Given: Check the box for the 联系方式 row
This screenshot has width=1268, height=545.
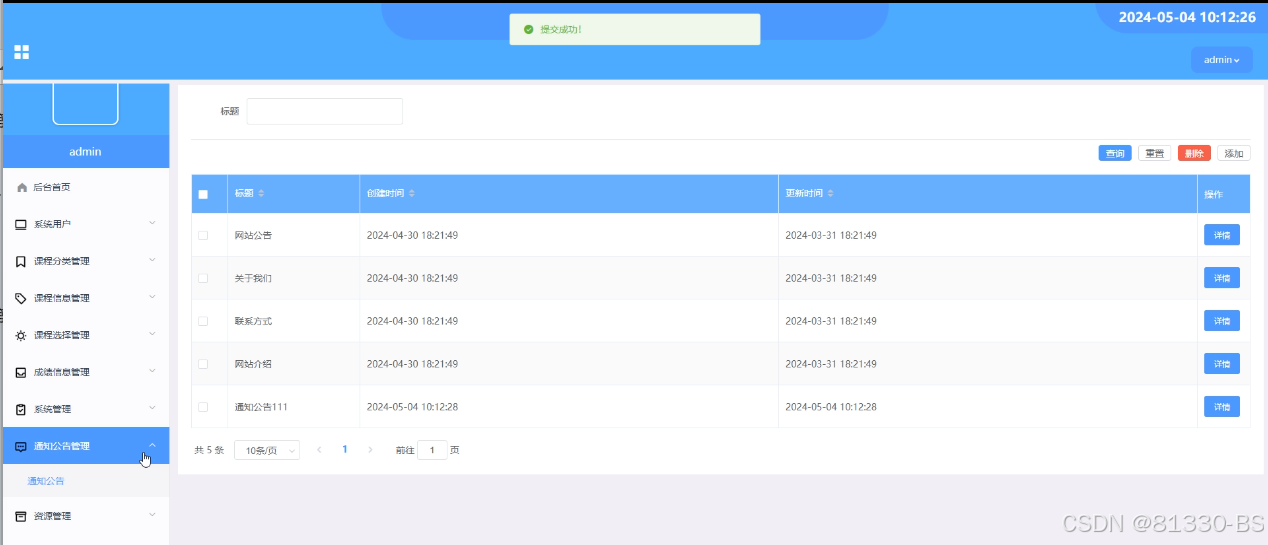Looking at the screenshot, I should (x=203, y=321).
